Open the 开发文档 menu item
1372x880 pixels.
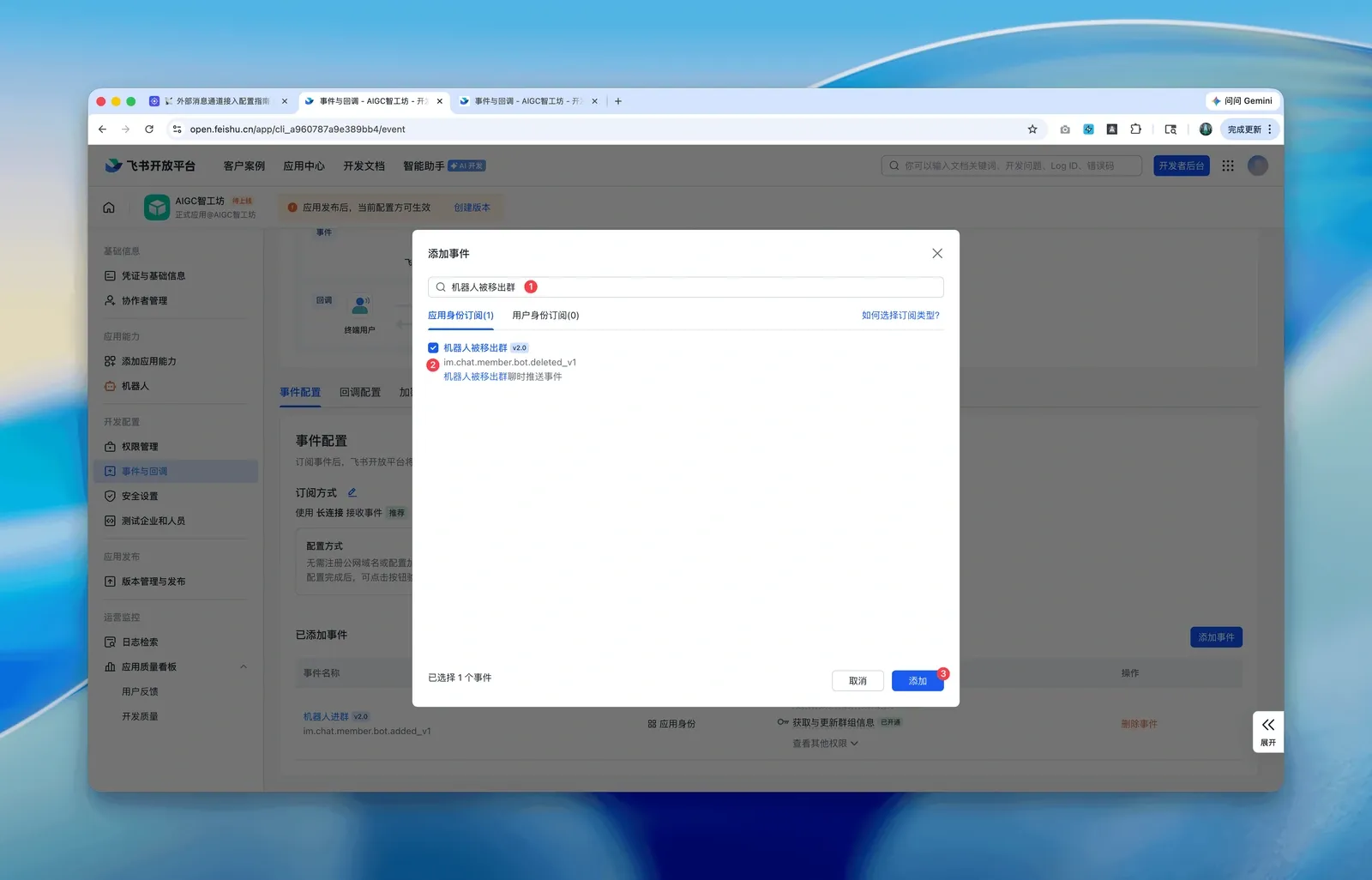[364, 166]
